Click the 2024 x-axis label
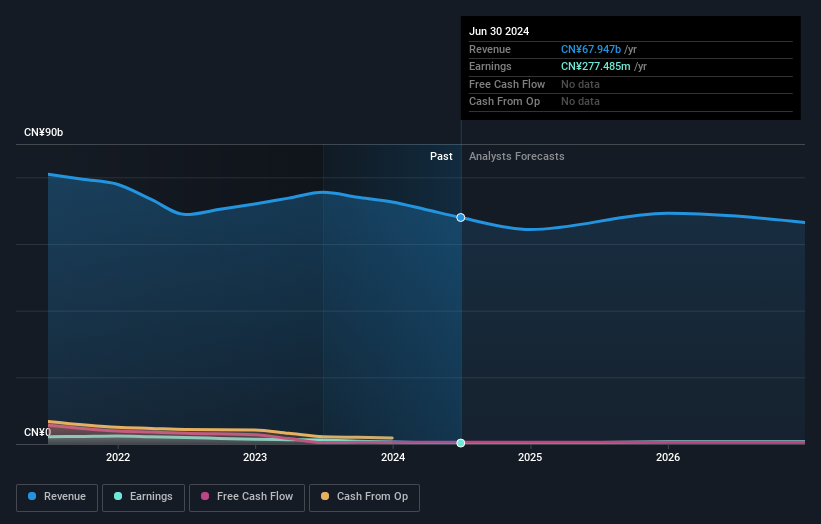Viewport: 821px width, 524px height. coord(393,457)
